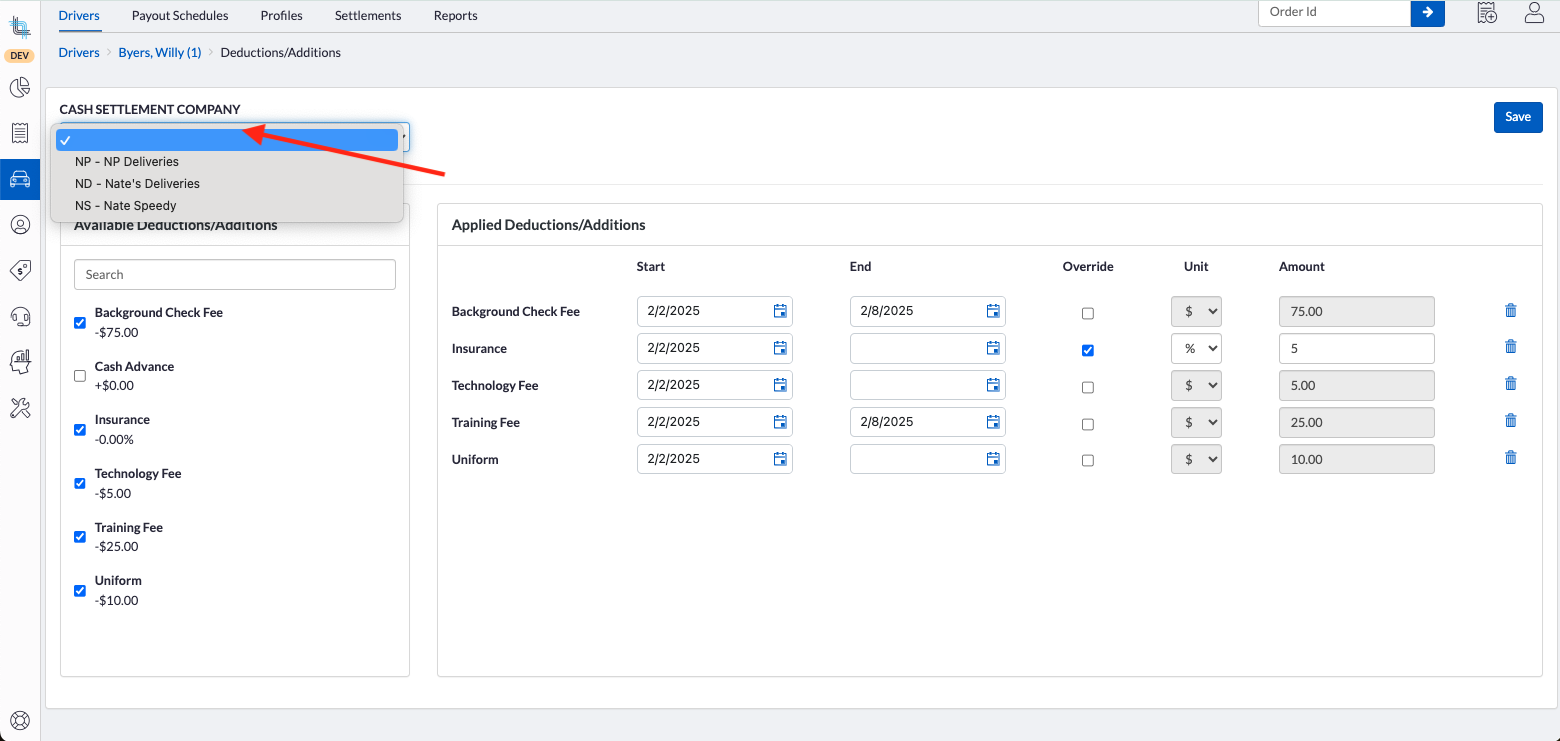Open the help lifebuoy icon
Viewport: 1560px width, 741px height.
20,720
